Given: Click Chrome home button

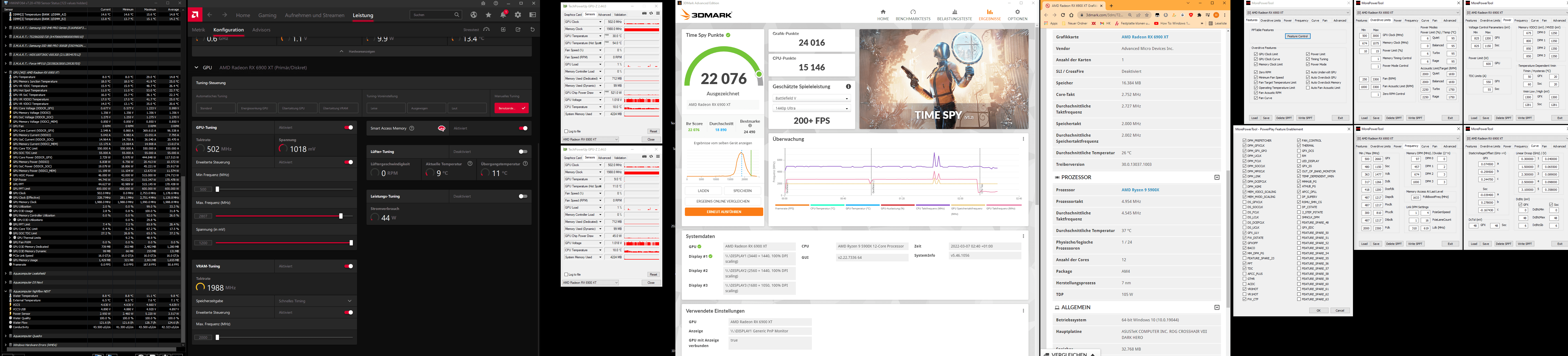Looking at the screenshot, I should pyautogui.click(x=1071, y=15).
